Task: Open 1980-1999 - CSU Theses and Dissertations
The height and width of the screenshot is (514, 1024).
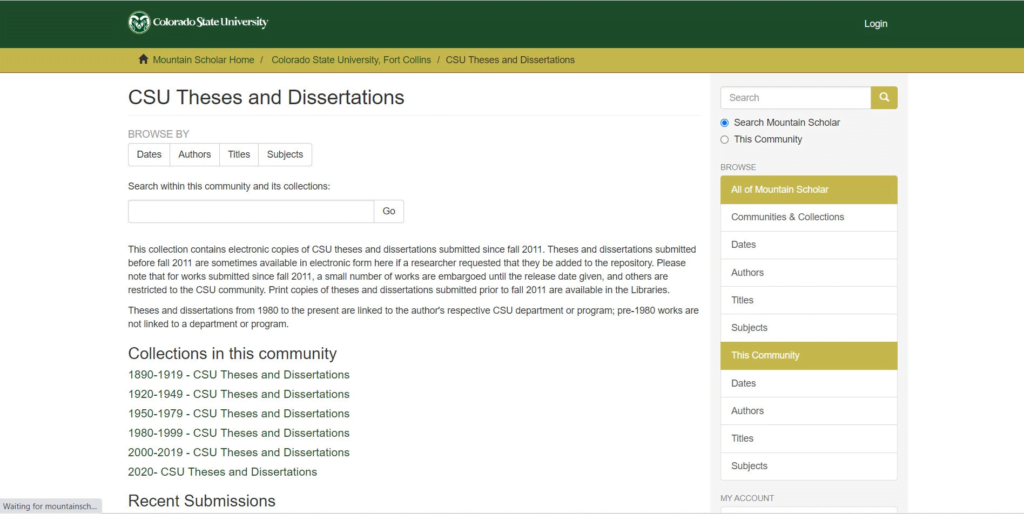Action: point(238,433)
